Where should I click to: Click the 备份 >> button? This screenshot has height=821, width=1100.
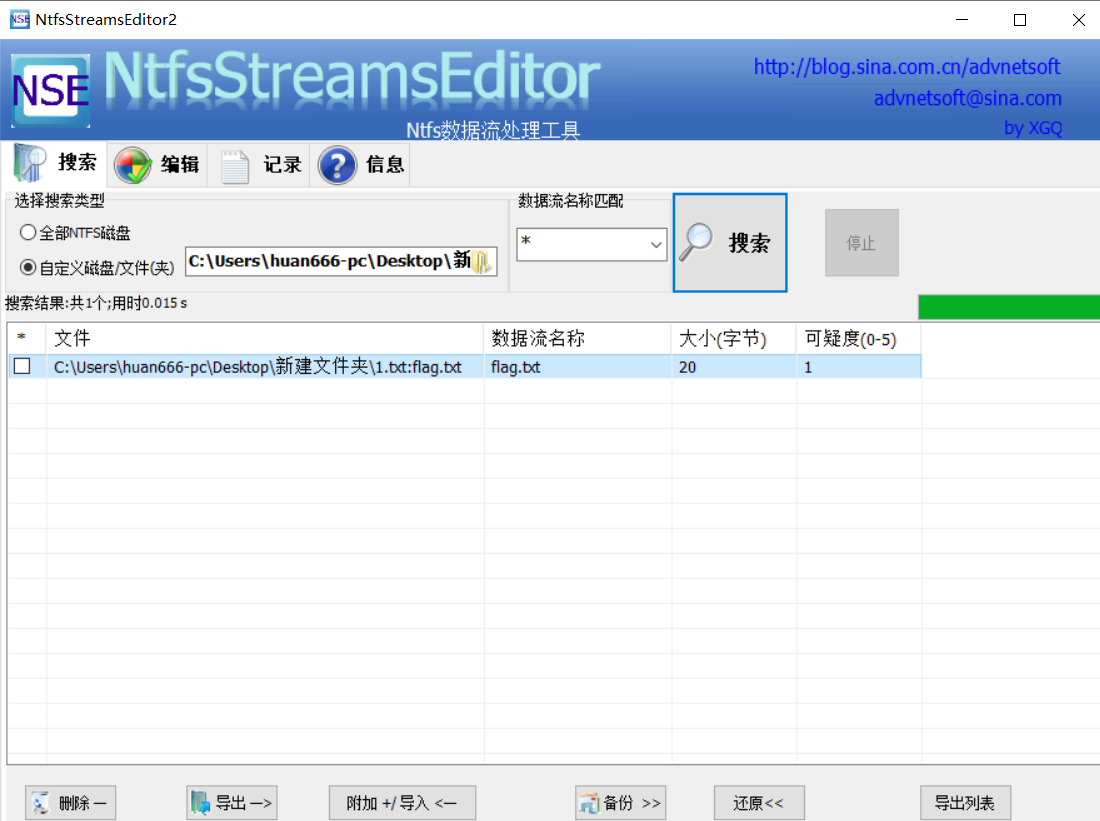(x=620, y=803)
